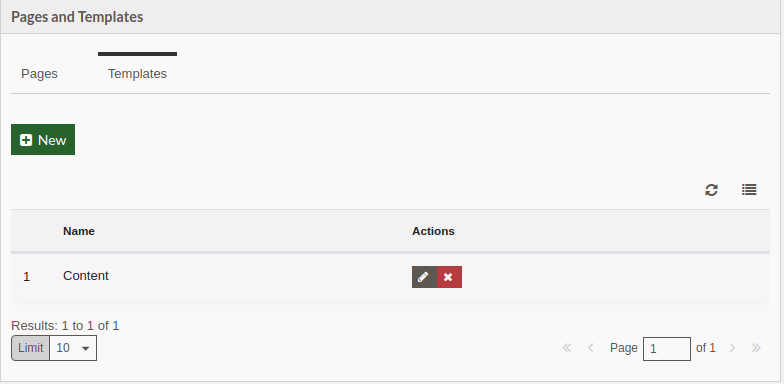This screenshot has width=784, height=384.
Task: Sort by the Name column header
Action: pyautogui.click(x=78, y=231)
